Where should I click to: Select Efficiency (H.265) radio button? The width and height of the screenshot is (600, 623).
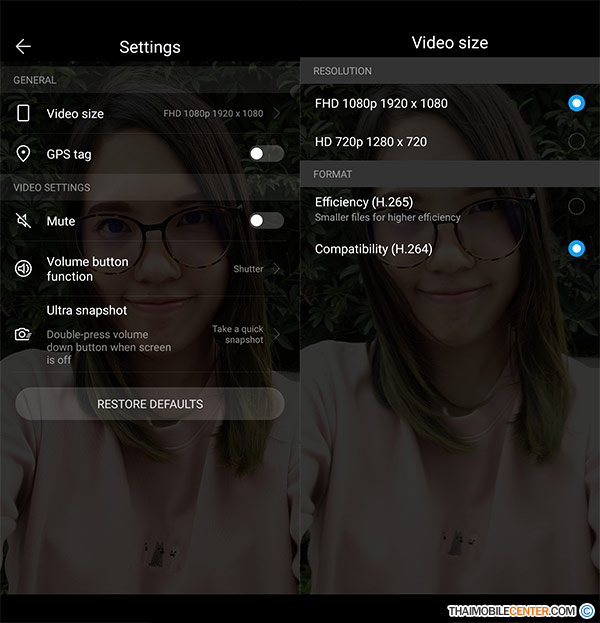pos(576,207)
